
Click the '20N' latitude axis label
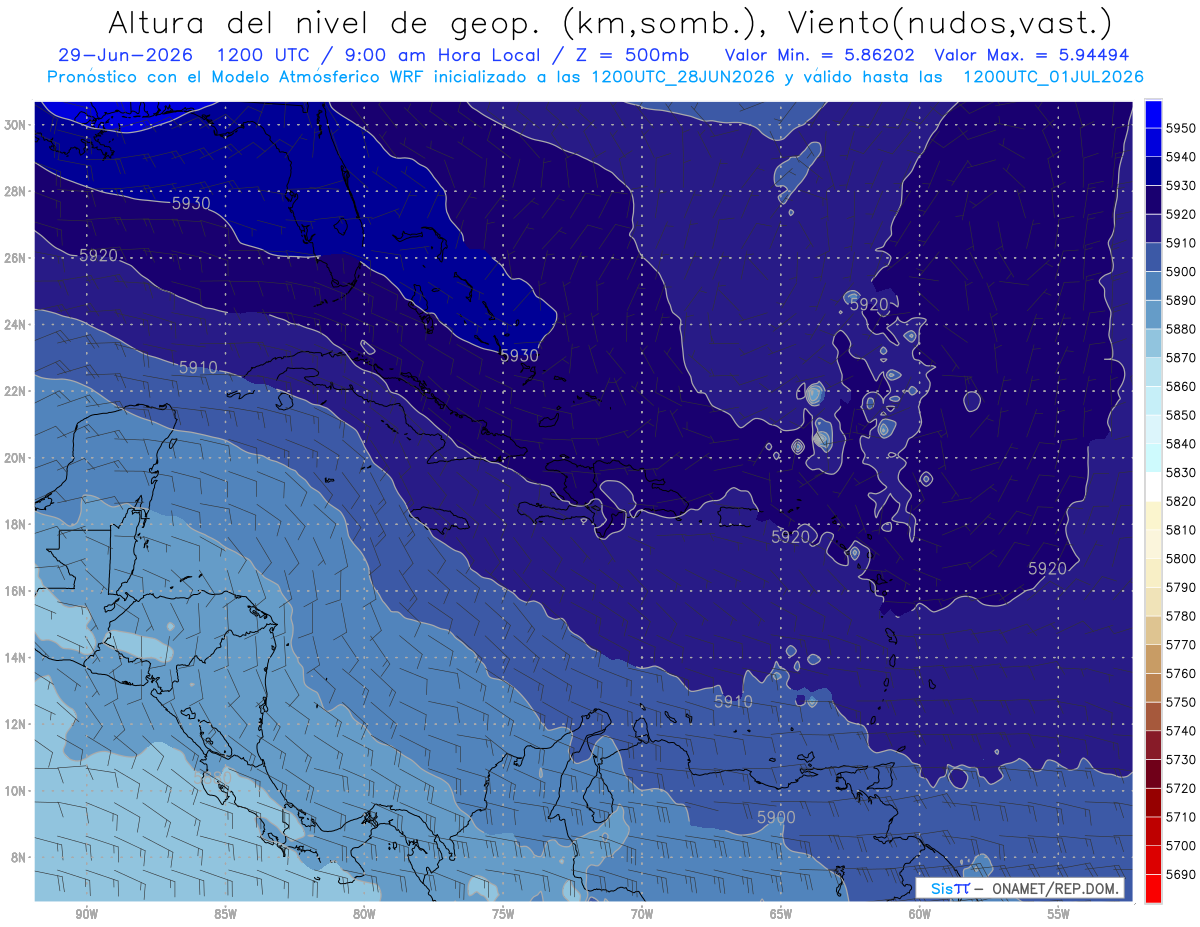pyautogui.click(x=14, y=457)
